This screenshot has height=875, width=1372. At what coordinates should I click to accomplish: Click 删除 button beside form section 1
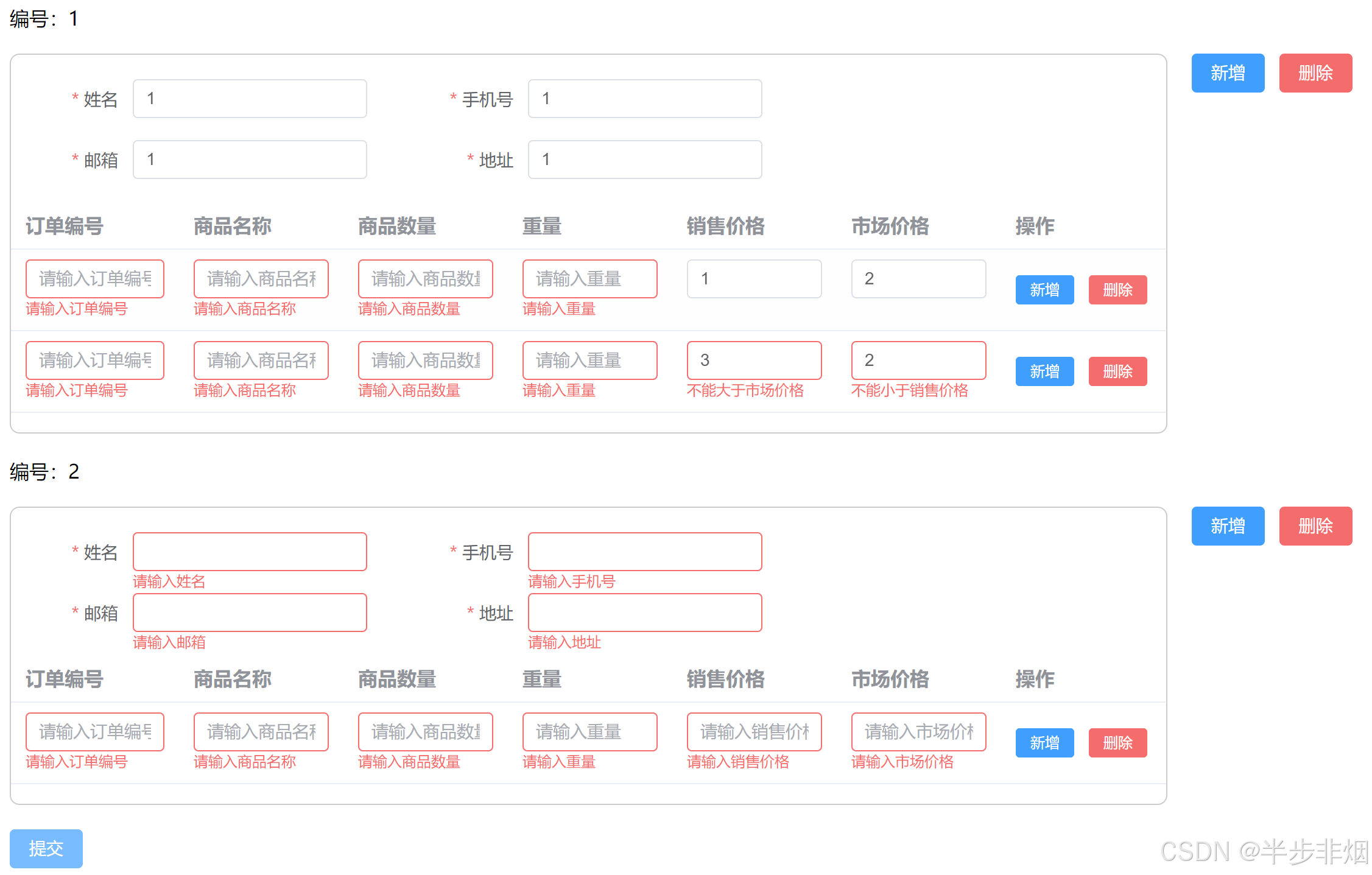[1315, 73]
